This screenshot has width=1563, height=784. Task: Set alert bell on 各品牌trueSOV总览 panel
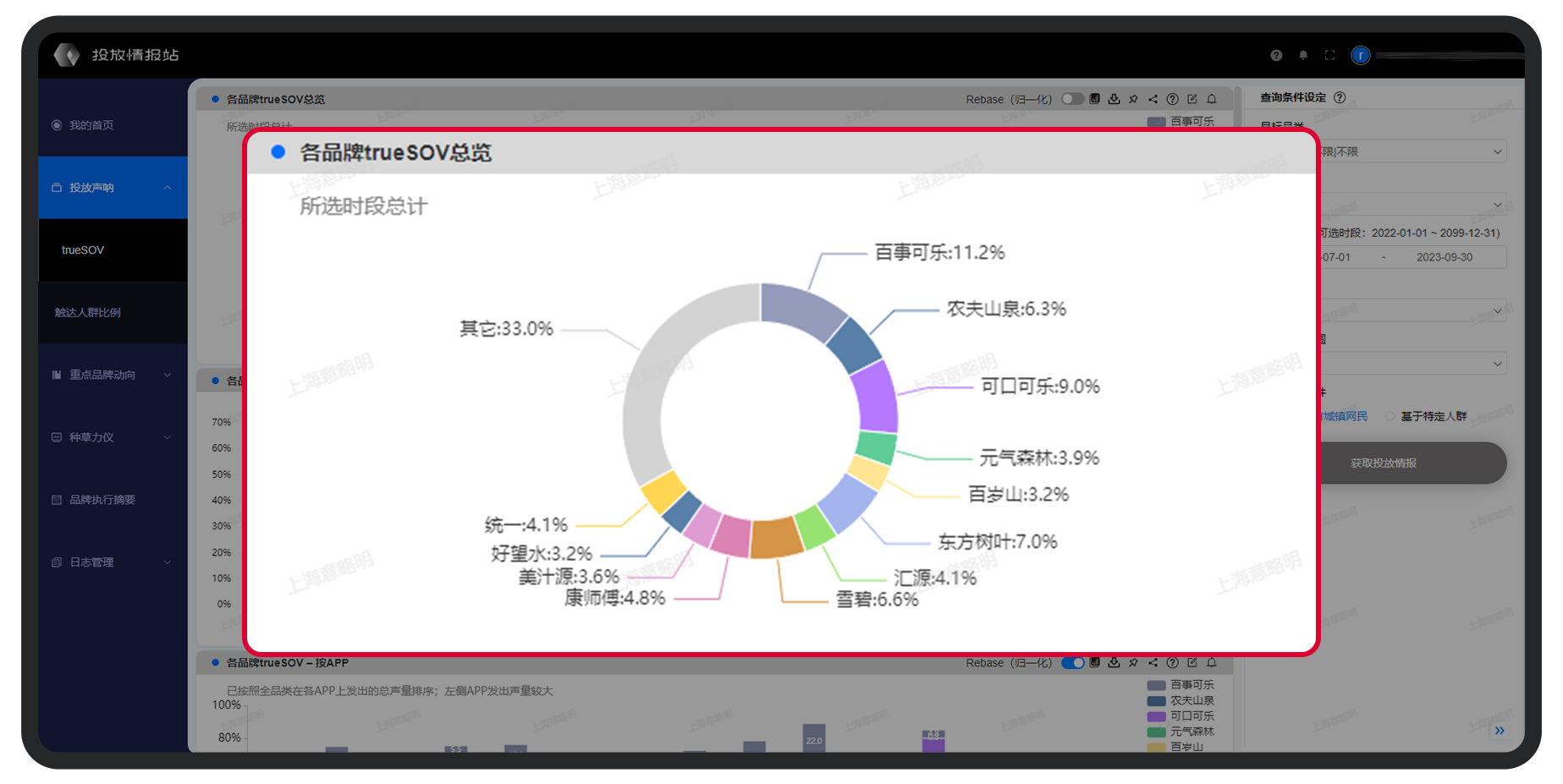1211,99
